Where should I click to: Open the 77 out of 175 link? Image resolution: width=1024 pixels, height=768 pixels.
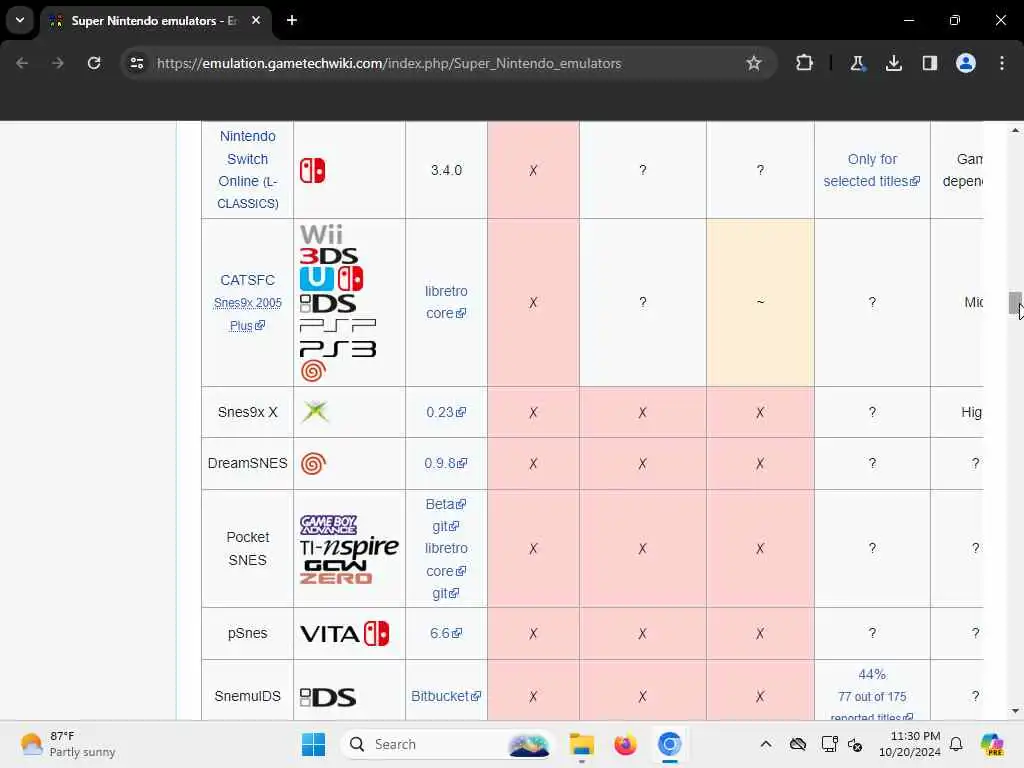click(x=872, y=697)
